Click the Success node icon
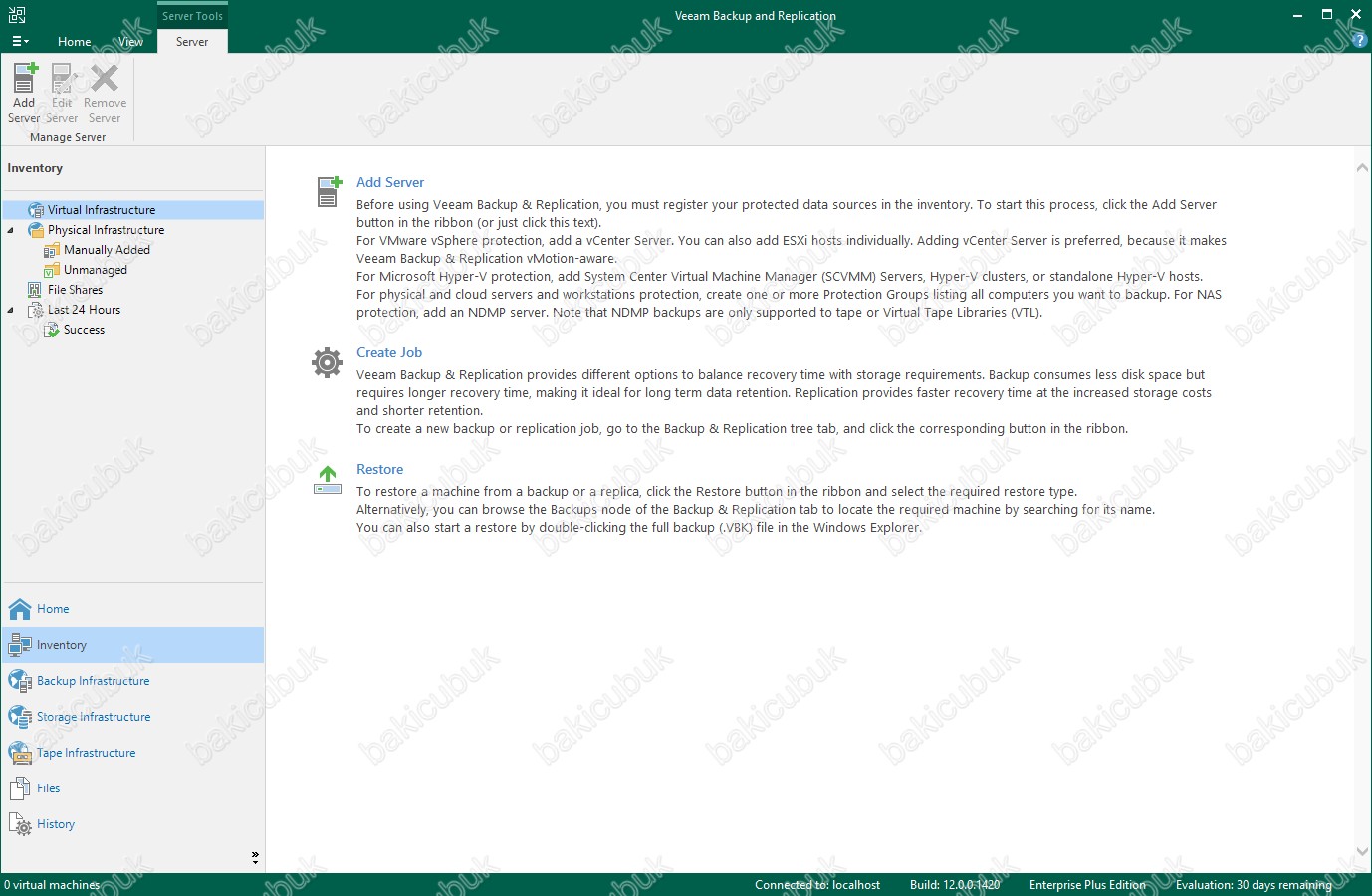The height and width of the screenshot is (896, 1372). point(52,330)
